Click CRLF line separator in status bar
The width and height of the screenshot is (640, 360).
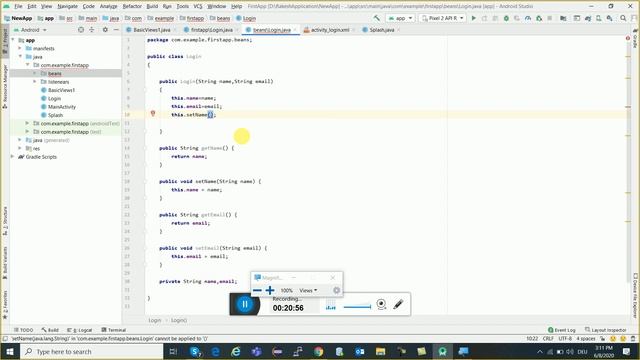coord(548,339)
